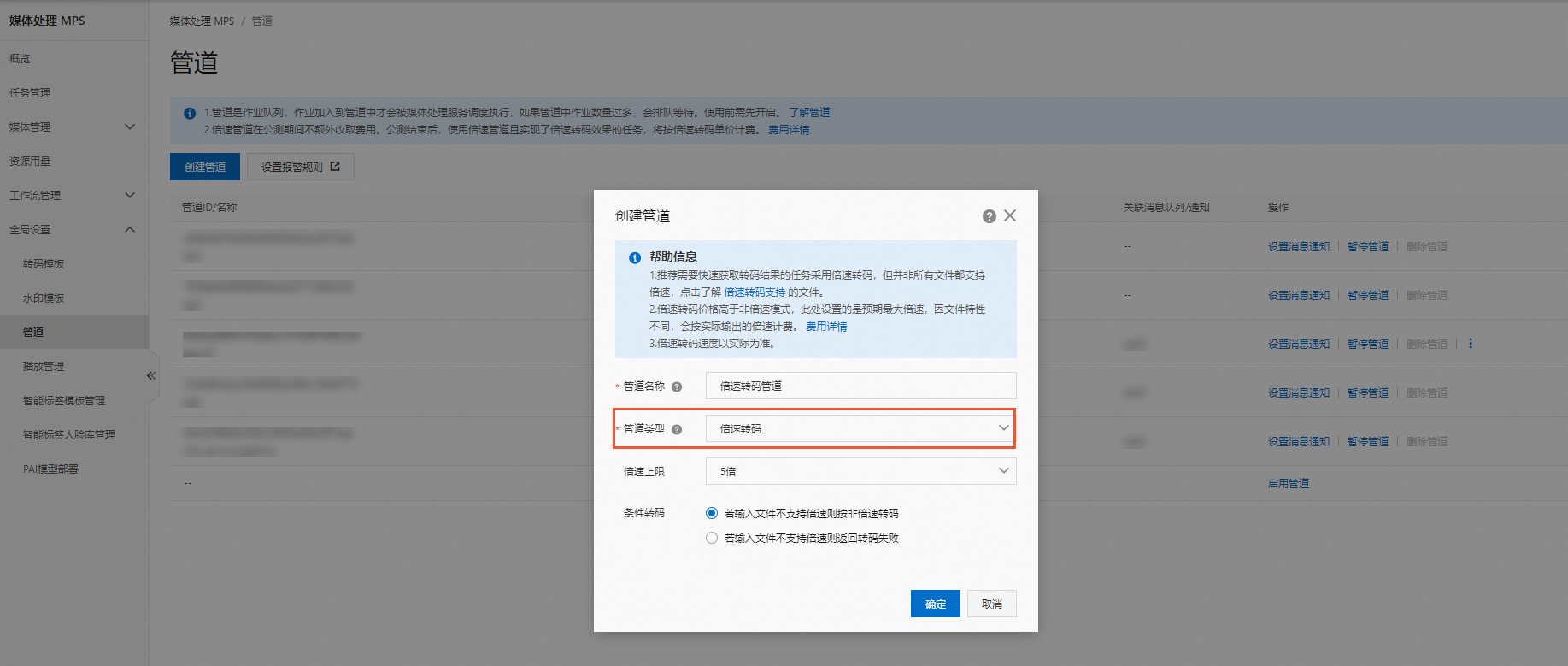This screenshot has height=666, width=1568.
Task: Click 删除管道 in first pipeline row
Action: tap(1427, 246)
